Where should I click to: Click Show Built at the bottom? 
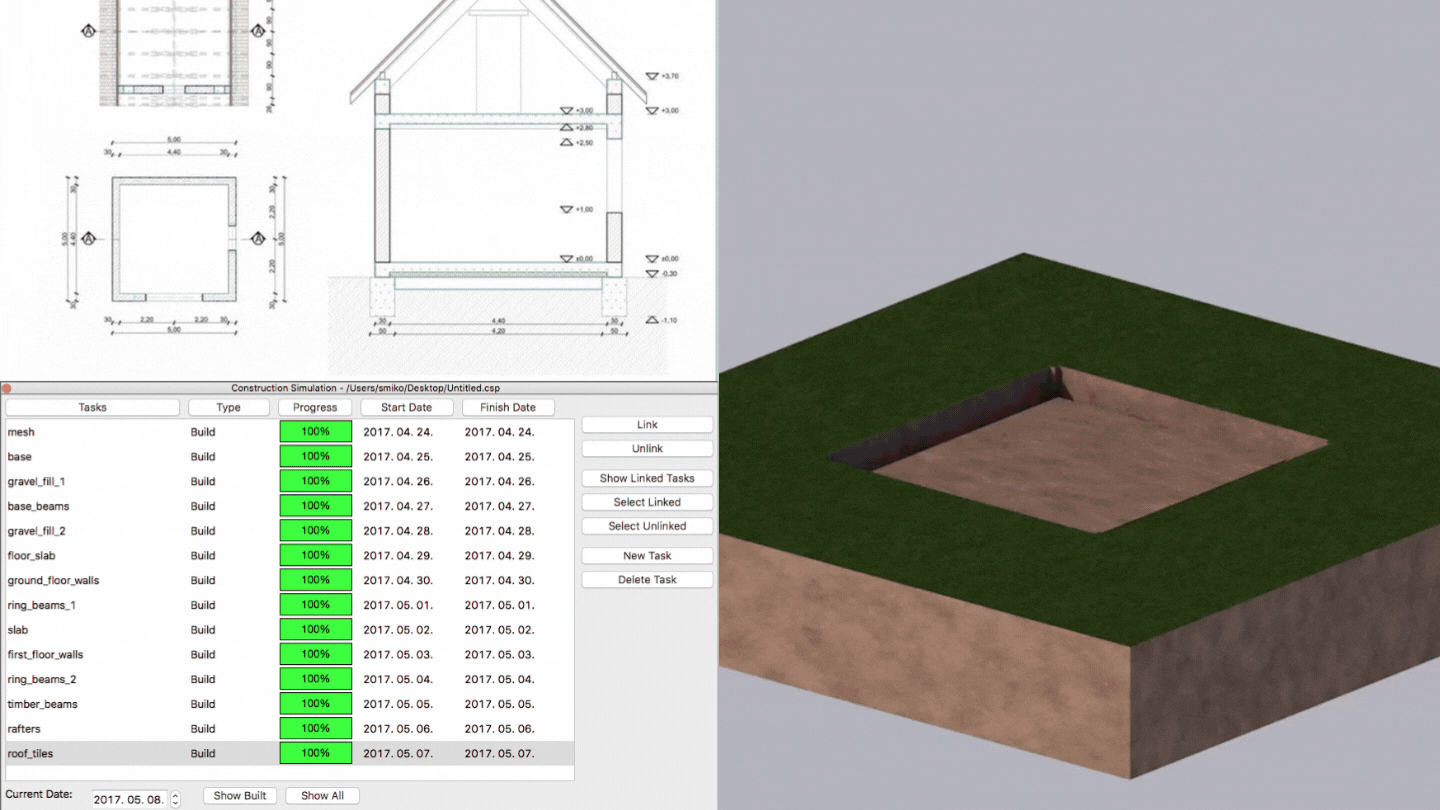tap(239, 795)
